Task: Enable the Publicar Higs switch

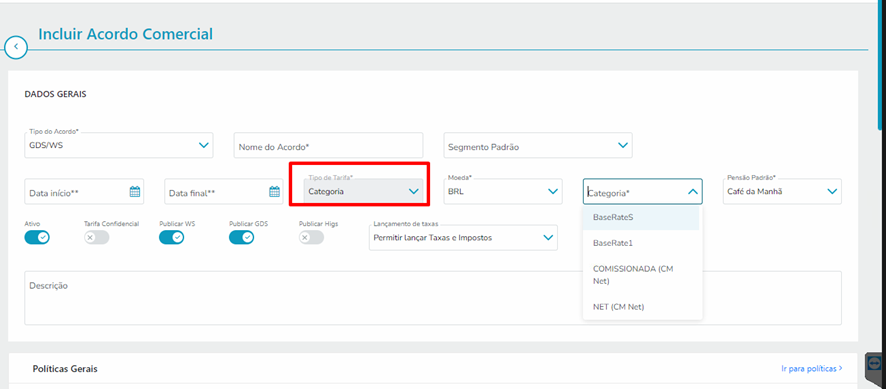Action: pyautogui.click(x=311, y=237)
